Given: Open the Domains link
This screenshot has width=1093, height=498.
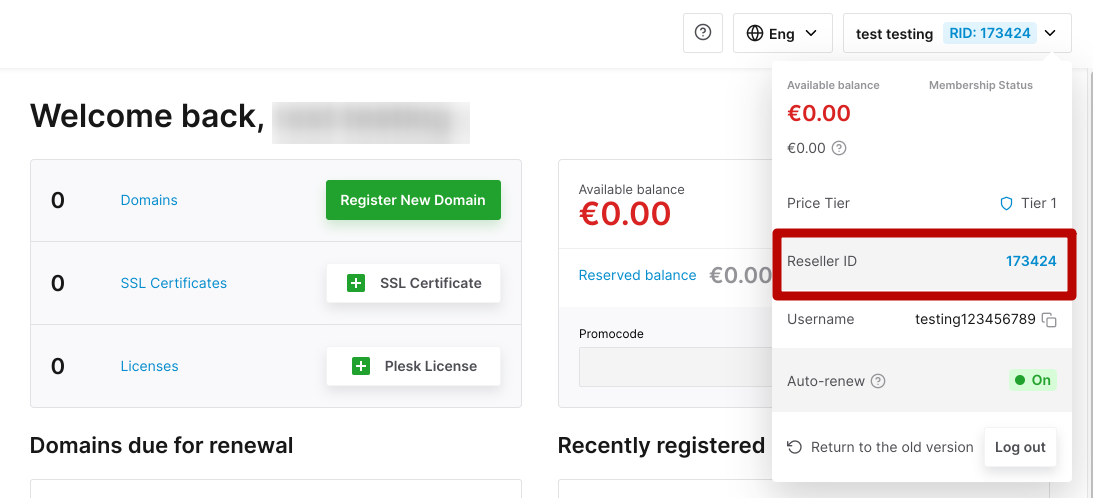Looking at the screenshot, I should click(x=149, y=200).
